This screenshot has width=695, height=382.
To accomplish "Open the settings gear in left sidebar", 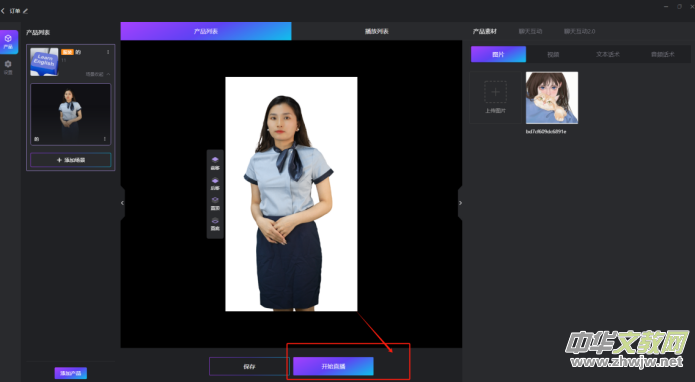I will click(x=8, y=67).
